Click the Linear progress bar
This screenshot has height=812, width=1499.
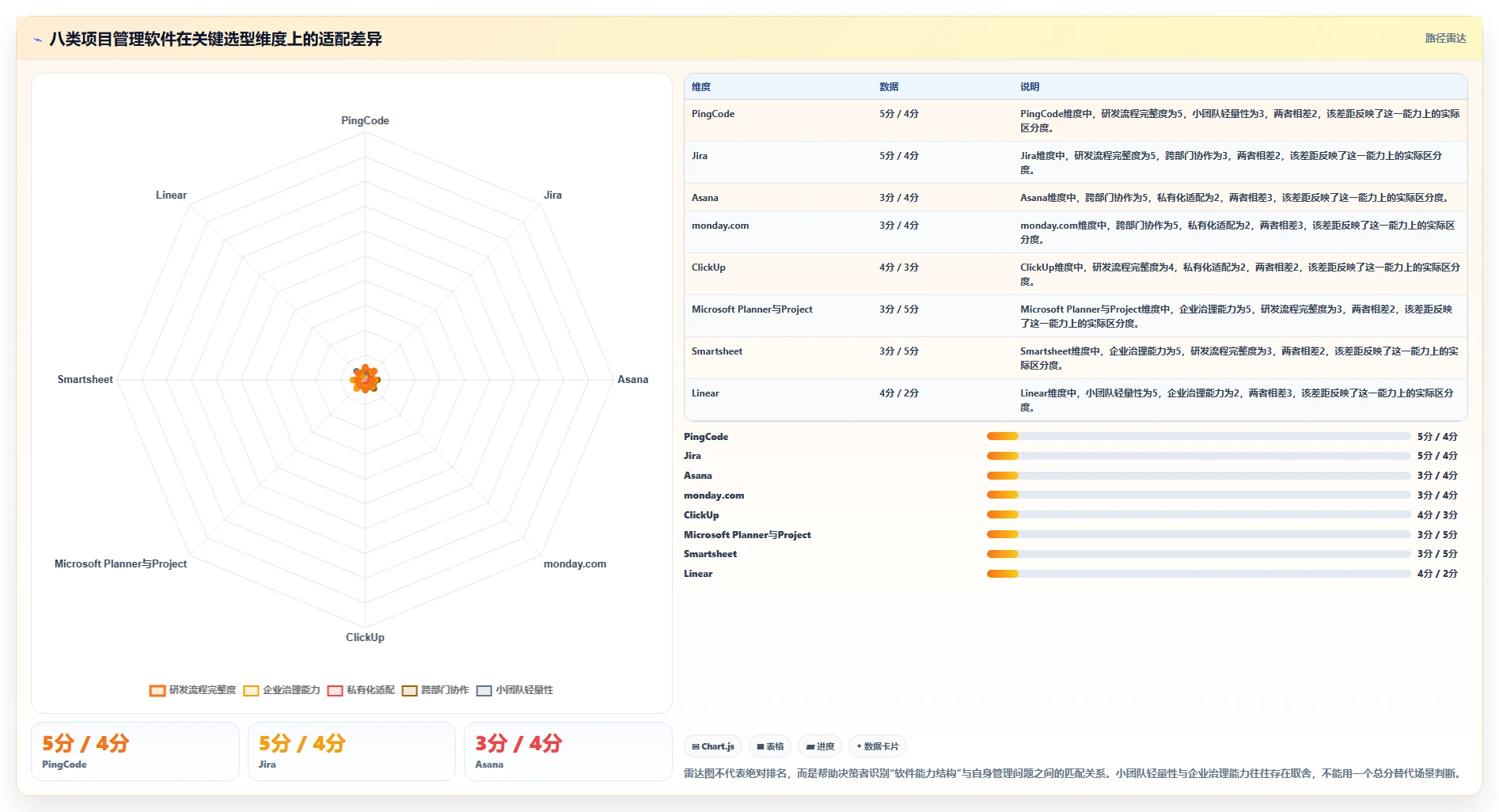point(1198,574)
